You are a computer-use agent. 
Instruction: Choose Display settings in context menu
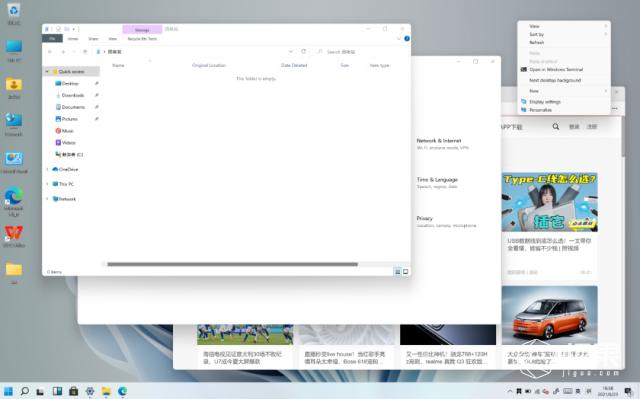pyautogui.click(x=564, y=102)
